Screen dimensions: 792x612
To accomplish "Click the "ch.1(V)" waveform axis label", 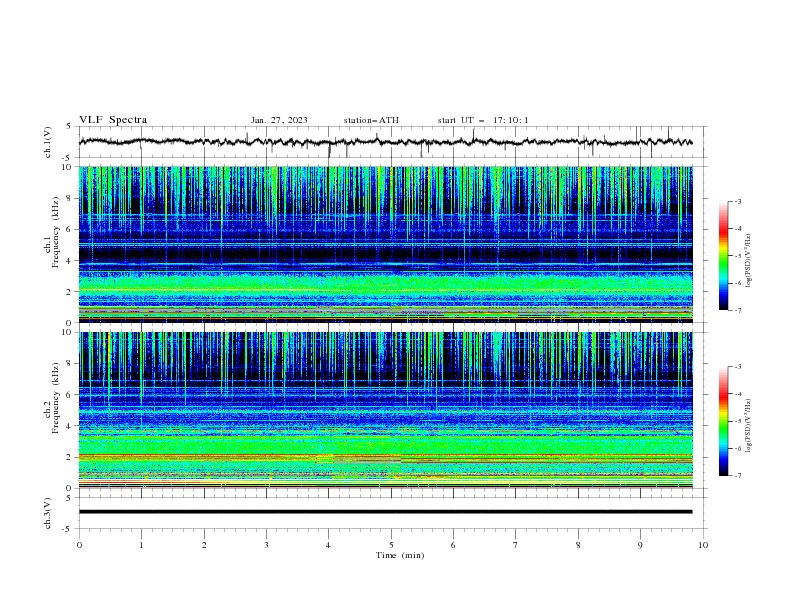I will coord(48,142).
